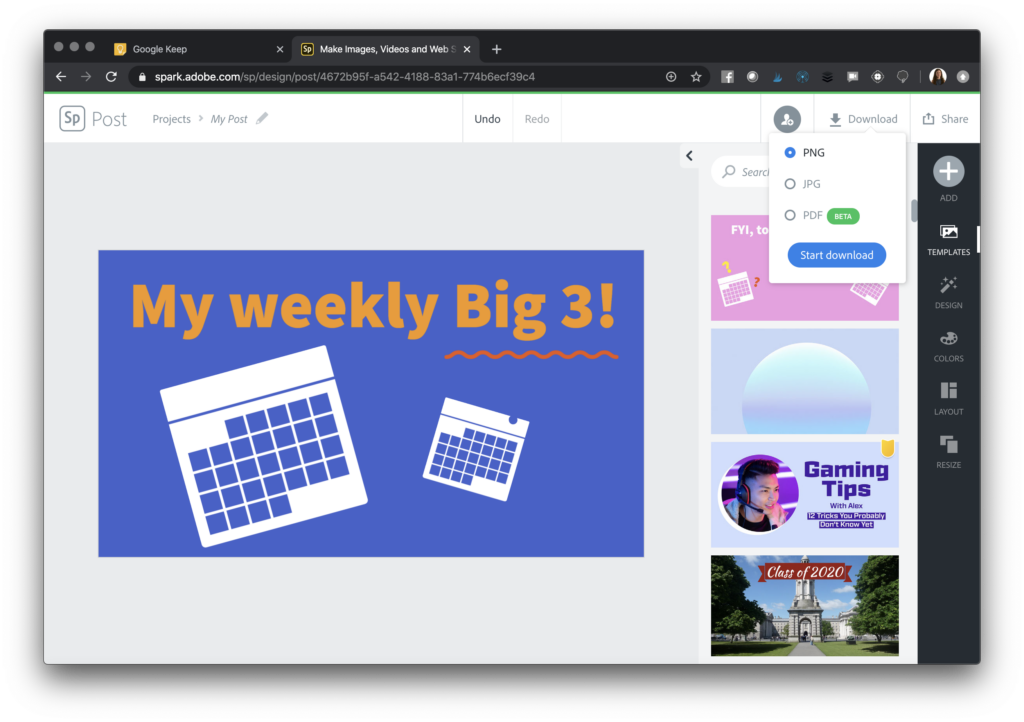Collapse the templates panel with the chevron
This screenshot has width=1024, height=722.
click(x=689, y=156)
